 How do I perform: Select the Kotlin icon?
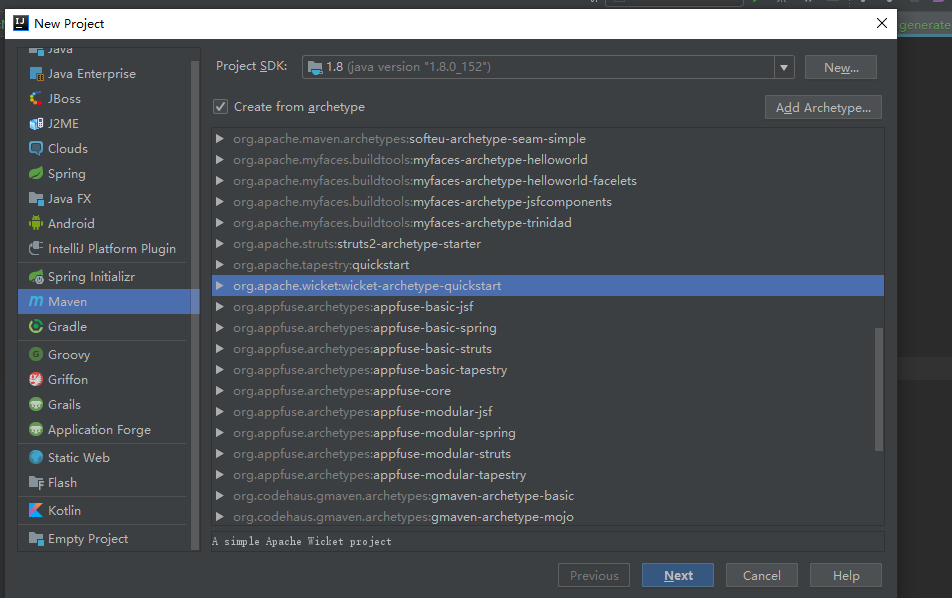36,511
